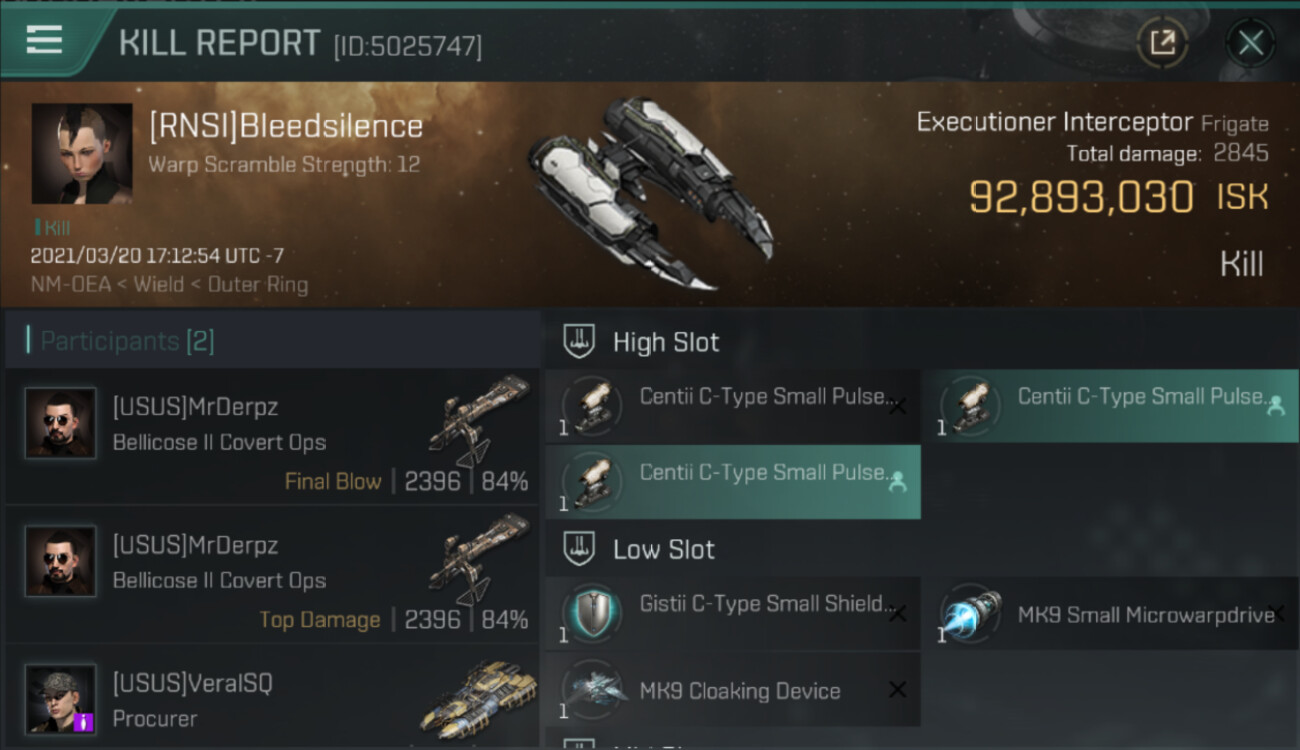Select the Executioner Interceptor ship image
Screen dimensions: 1300x750
[650, 190]
